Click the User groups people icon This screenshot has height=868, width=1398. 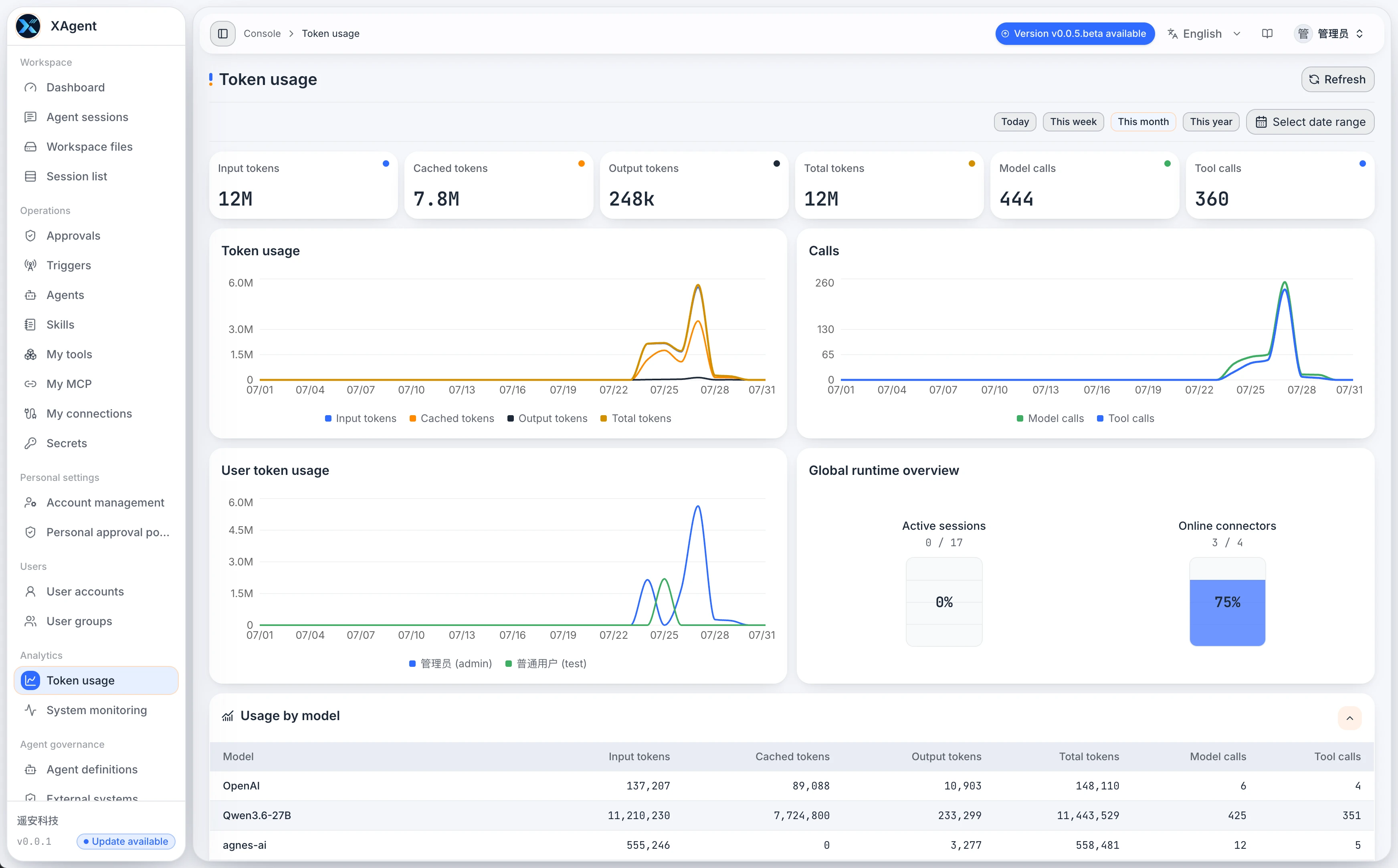pos(30,621)
